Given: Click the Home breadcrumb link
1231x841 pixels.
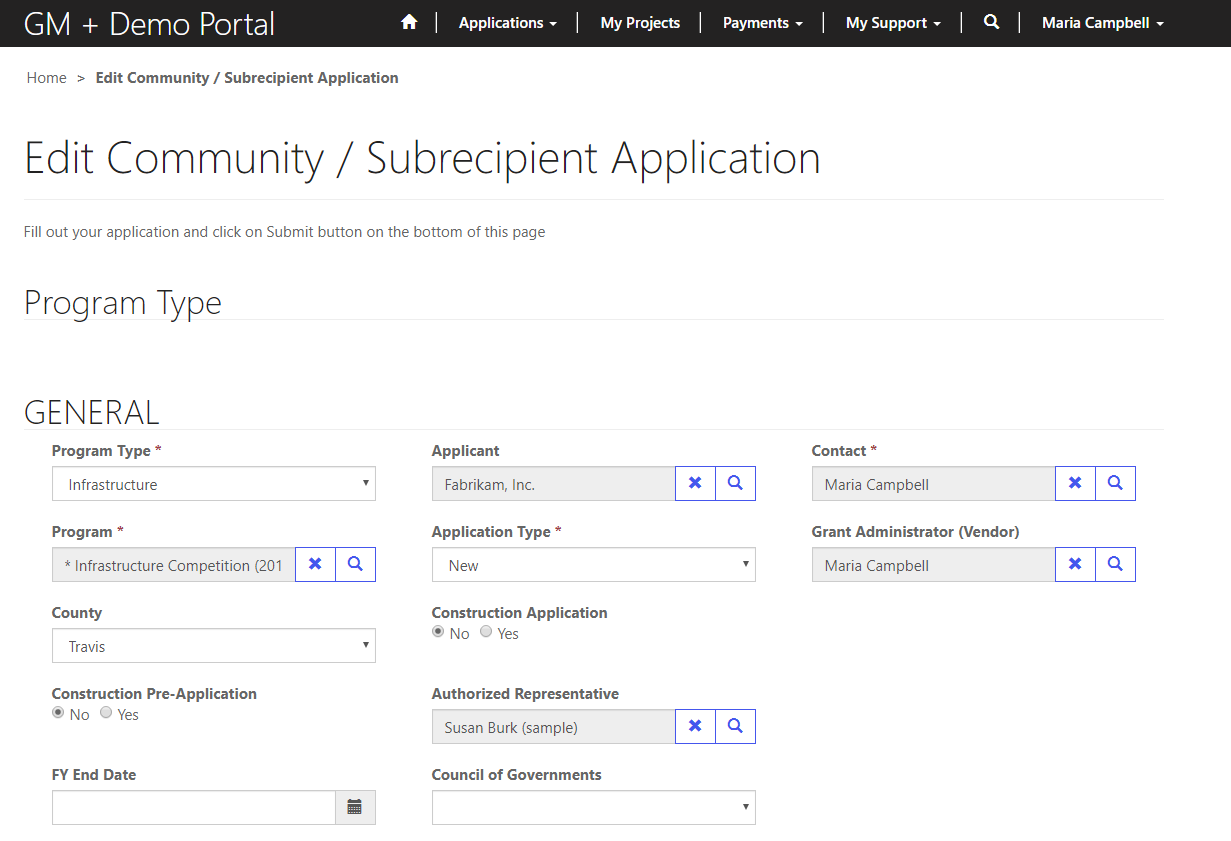Looking at the screenshot, I should [x=47, y=78].
